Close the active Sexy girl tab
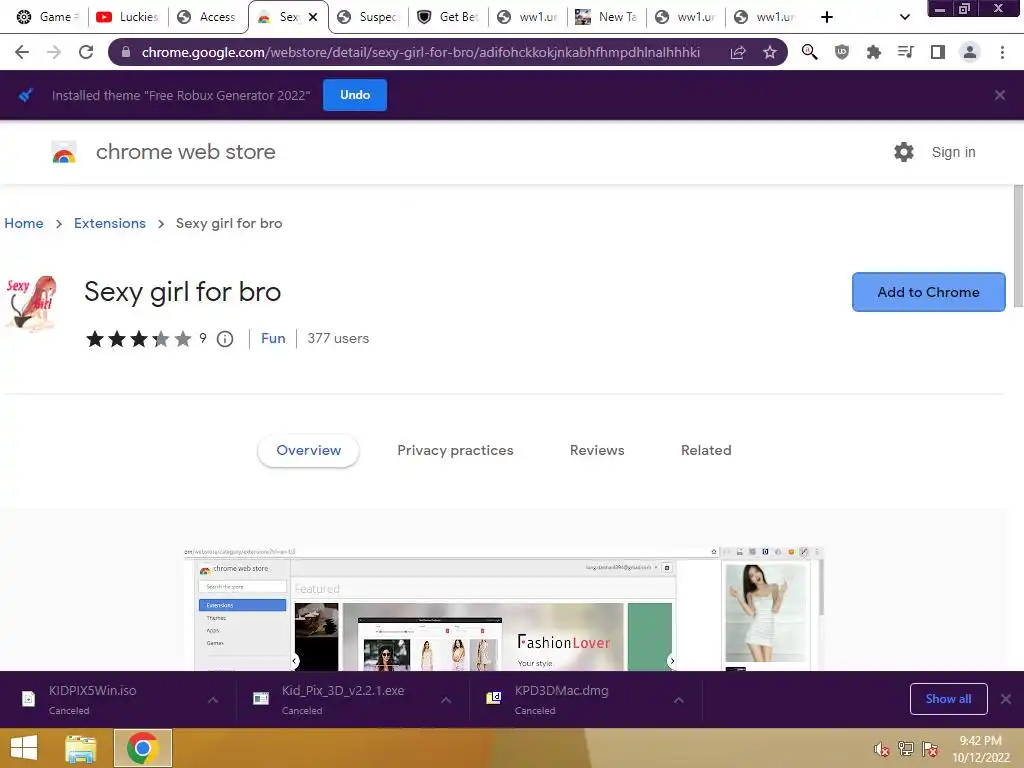The image size is (1024, 768). tap(313, 17)
